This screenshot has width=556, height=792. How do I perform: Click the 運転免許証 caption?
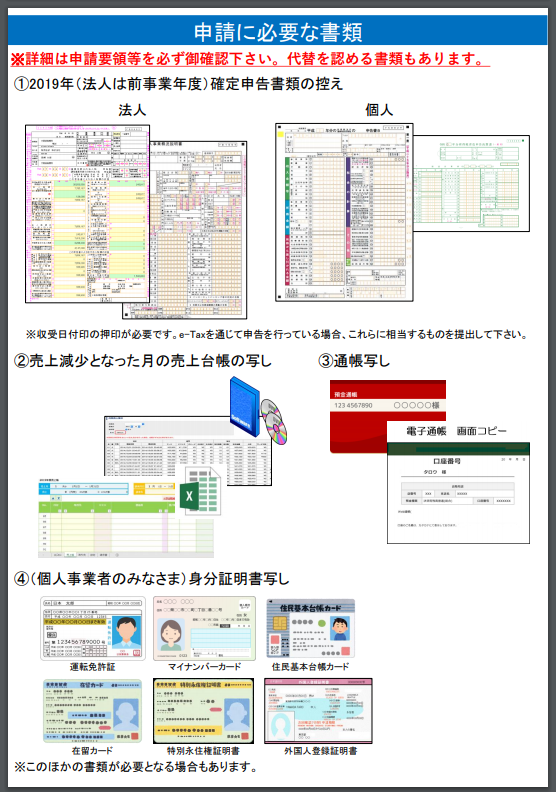tap(92, 667)
